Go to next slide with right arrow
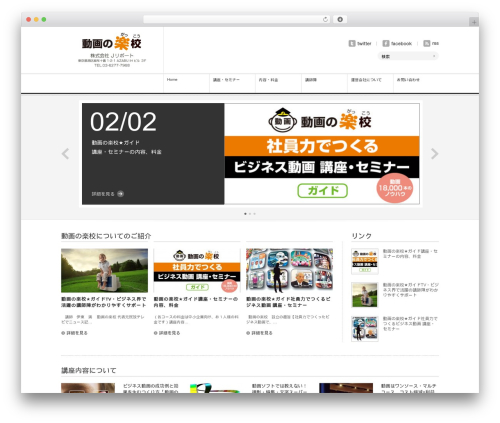The image size is (500, 423). pyautogui.click(x=434, y=154)
